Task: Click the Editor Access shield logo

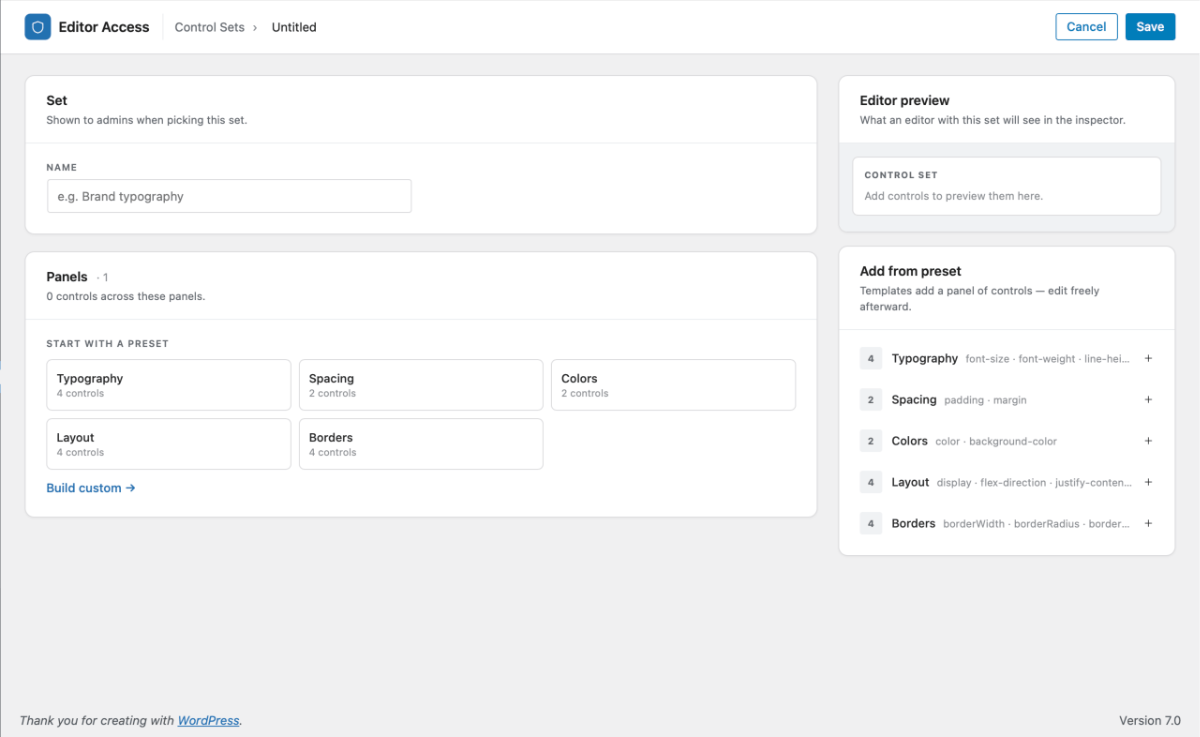Action: [x=38, y=27]
